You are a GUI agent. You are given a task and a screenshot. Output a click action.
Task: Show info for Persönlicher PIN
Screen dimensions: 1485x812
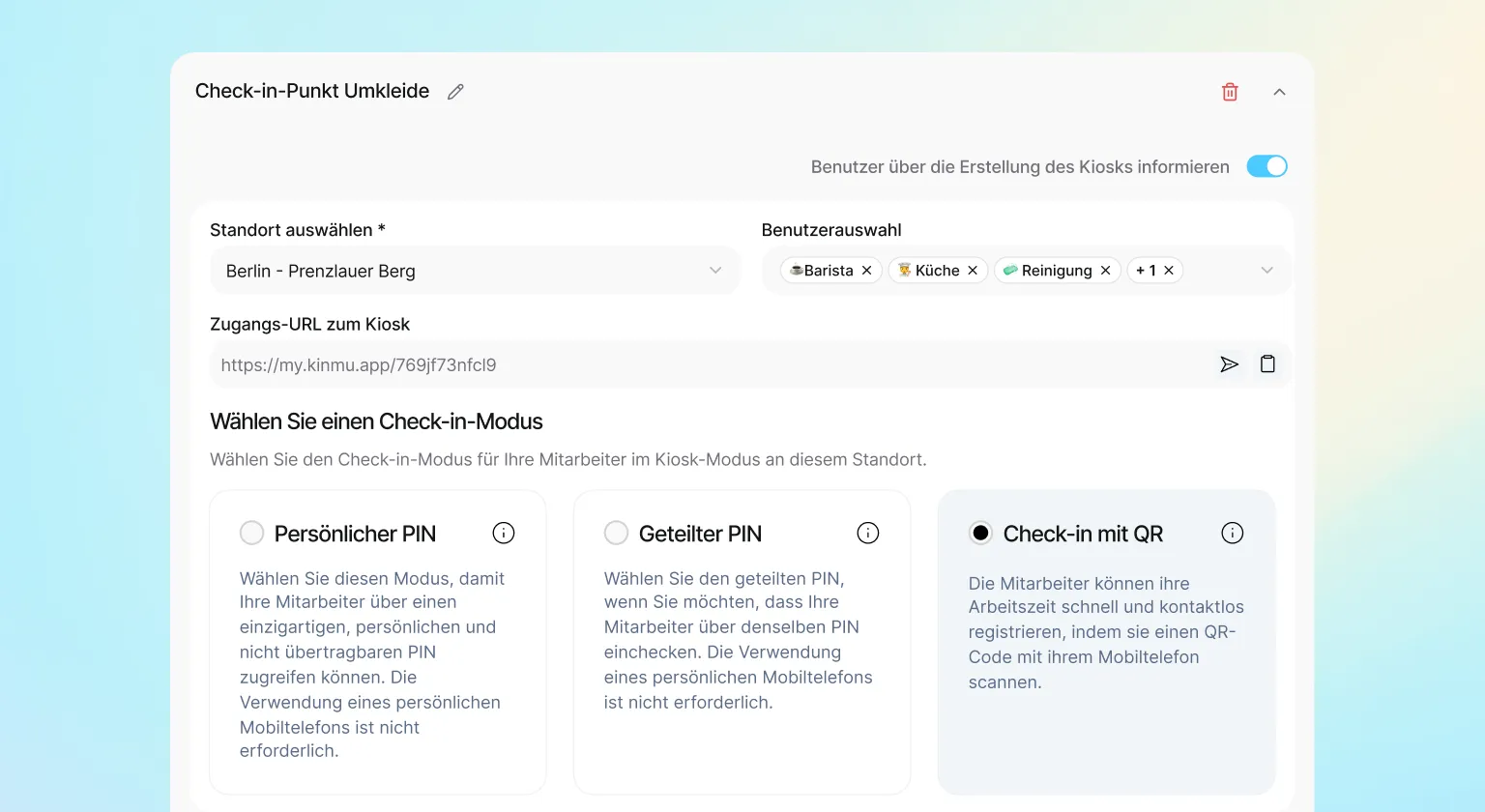pyautogui.click(x=504, y=533)
